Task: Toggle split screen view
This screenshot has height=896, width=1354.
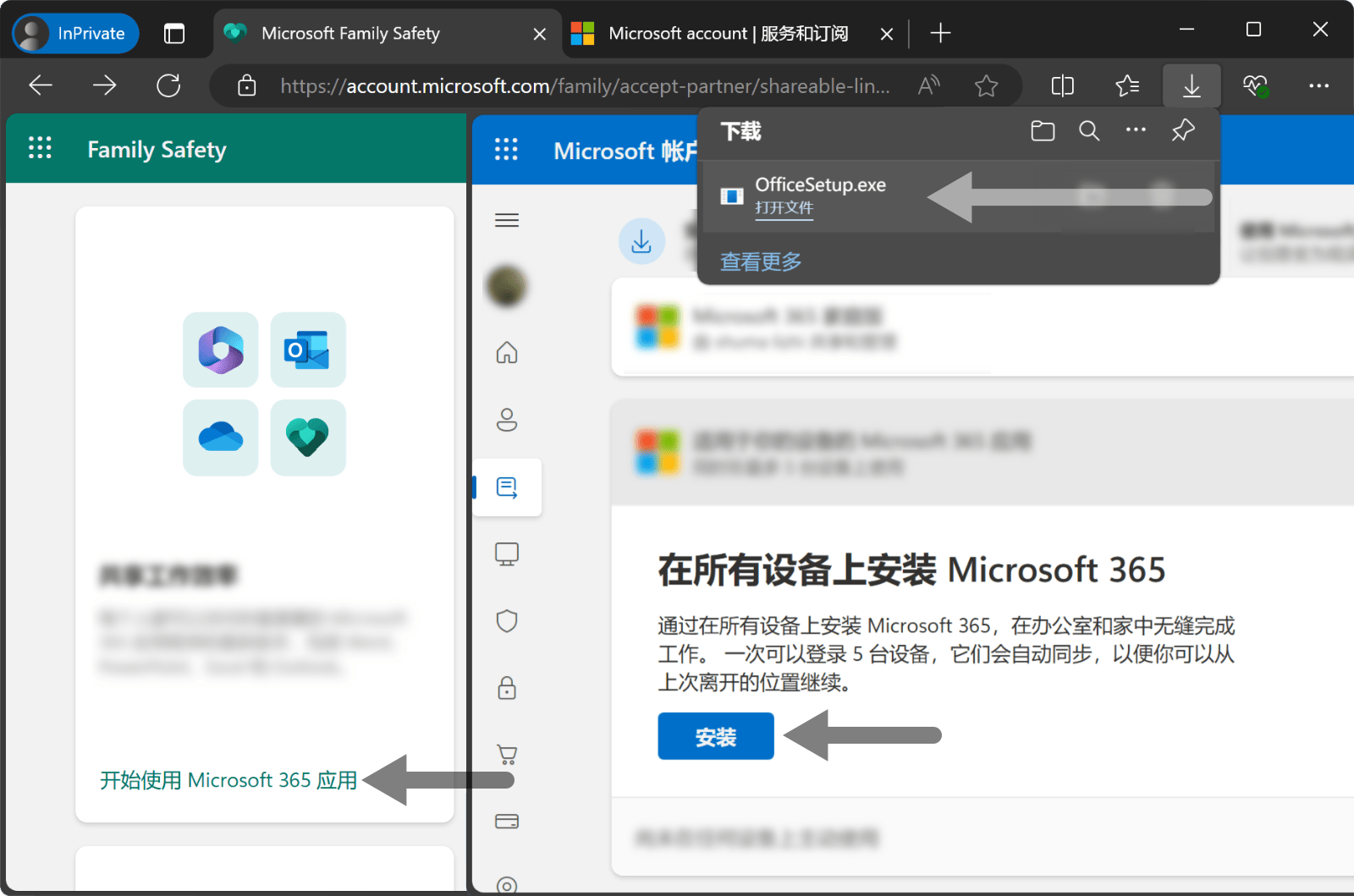Action: click(x=1063, y=85)
